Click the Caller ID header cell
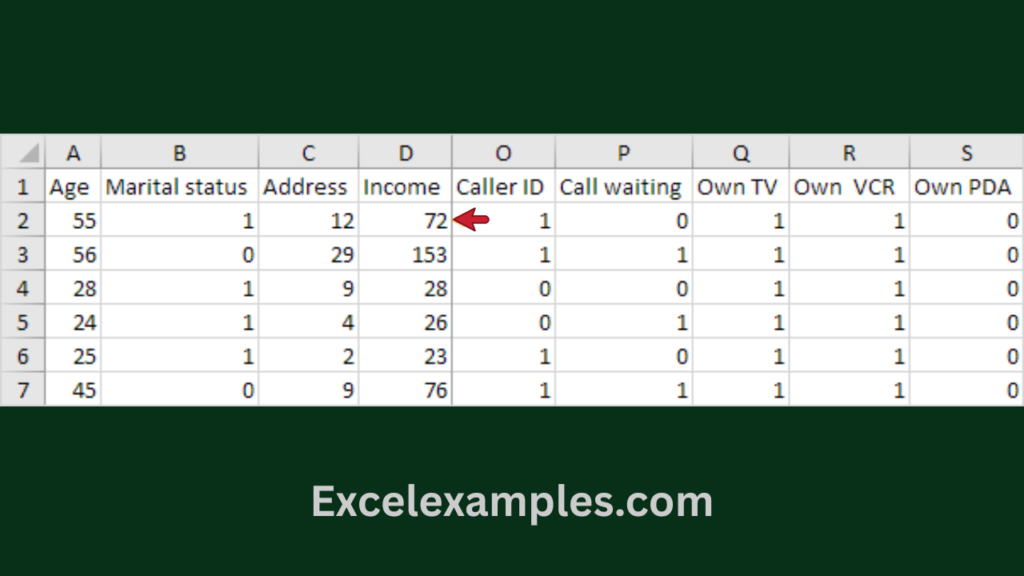This screenshot has height=576, width=1024. coord(500,187)
